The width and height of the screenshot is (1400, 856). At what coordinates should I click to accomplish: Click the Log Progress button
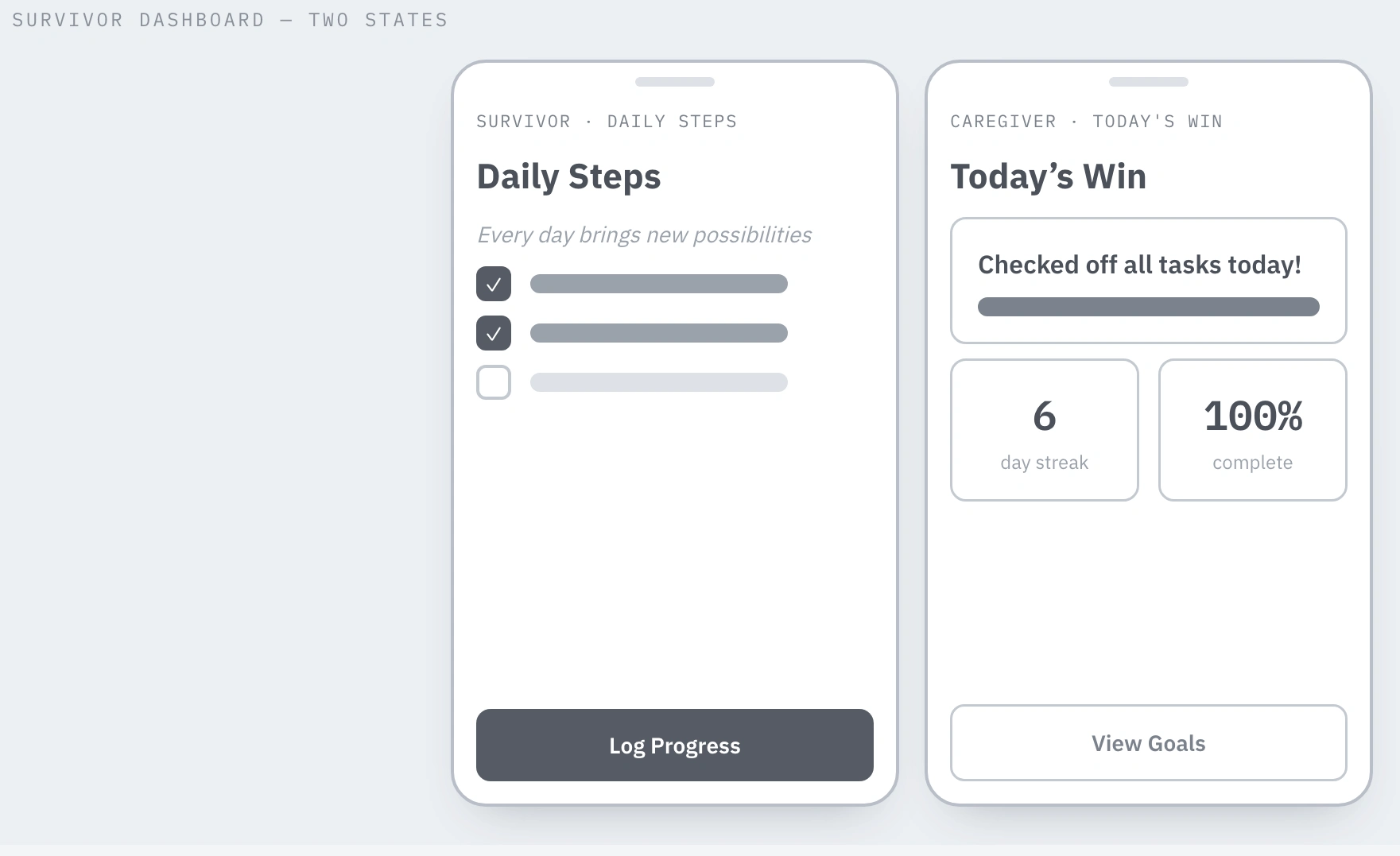coord(675,745)
